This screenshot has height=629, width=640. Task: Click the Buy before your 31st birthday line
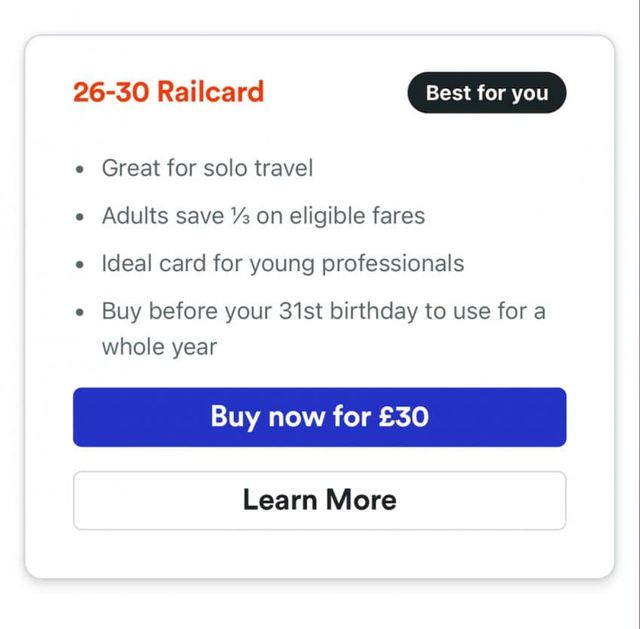tap(323, 311)
